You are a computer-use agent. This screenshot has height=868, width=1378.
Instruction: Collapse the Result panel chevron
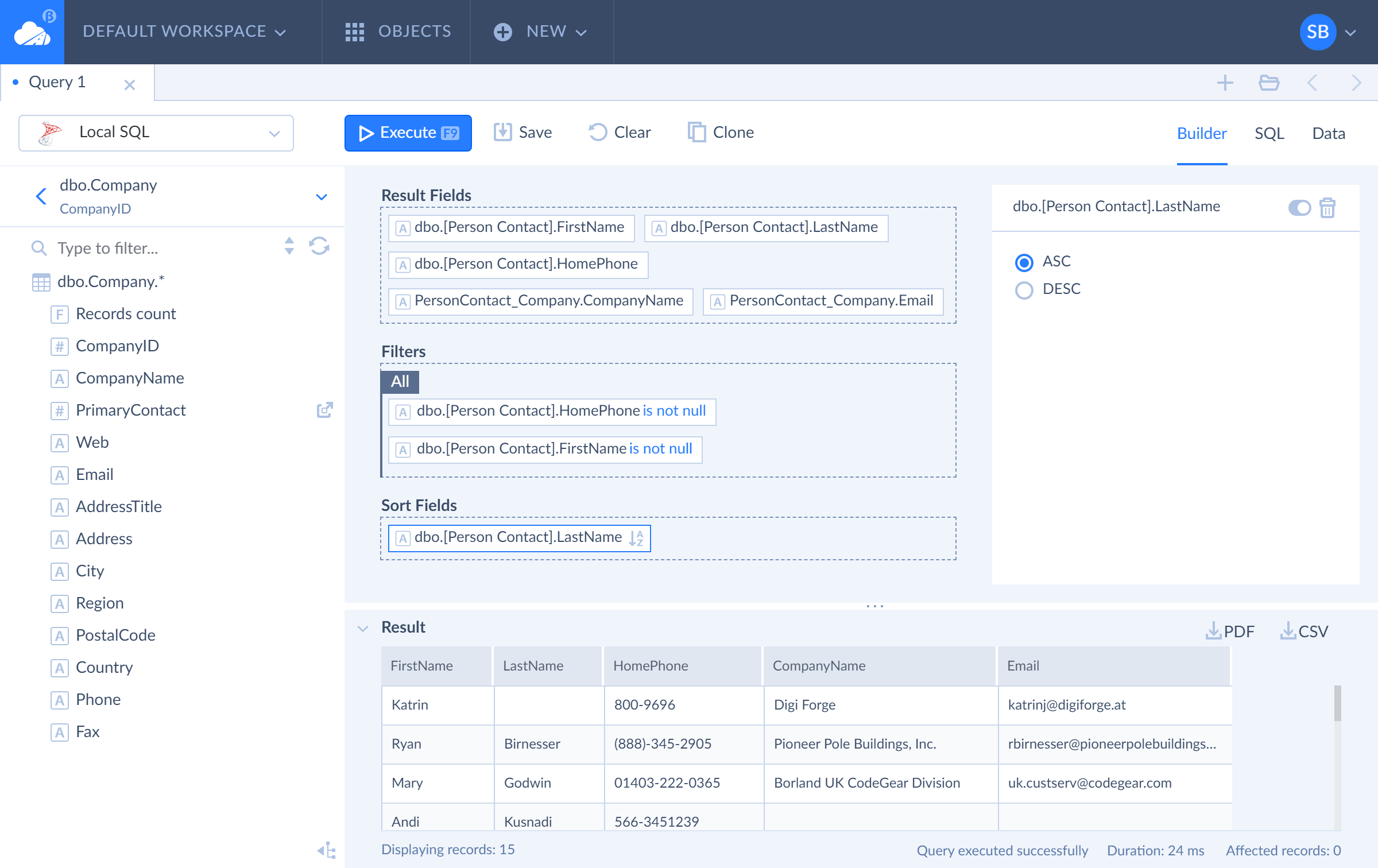tap(363, 628)
